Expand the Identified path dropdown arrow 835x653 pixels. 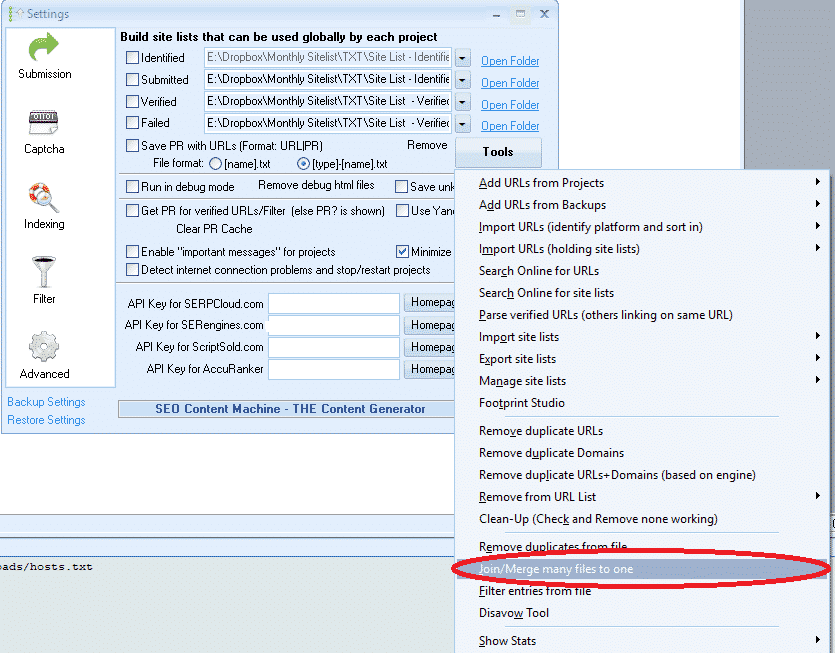click(x=463, y=58)
